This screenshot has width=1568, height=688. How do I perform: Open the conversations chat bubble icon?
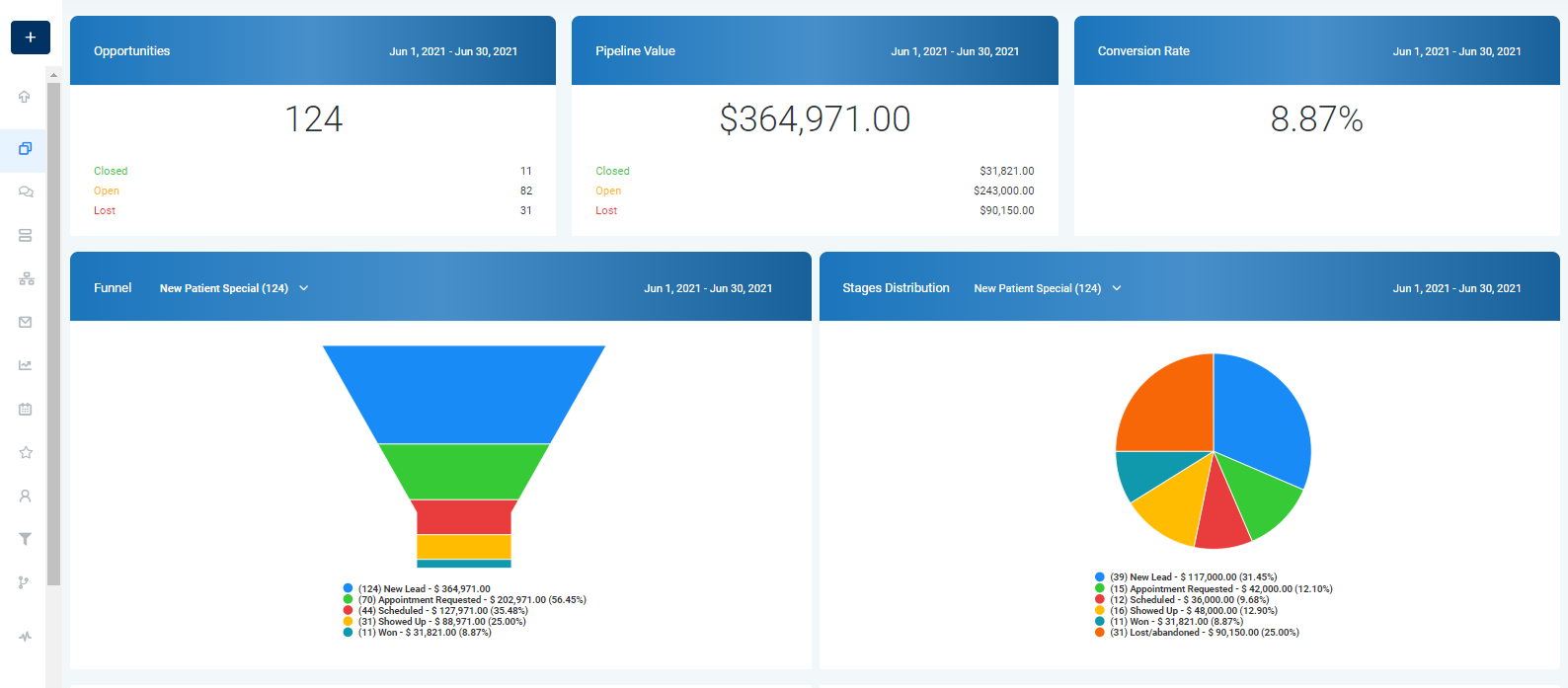pos(26,192)
